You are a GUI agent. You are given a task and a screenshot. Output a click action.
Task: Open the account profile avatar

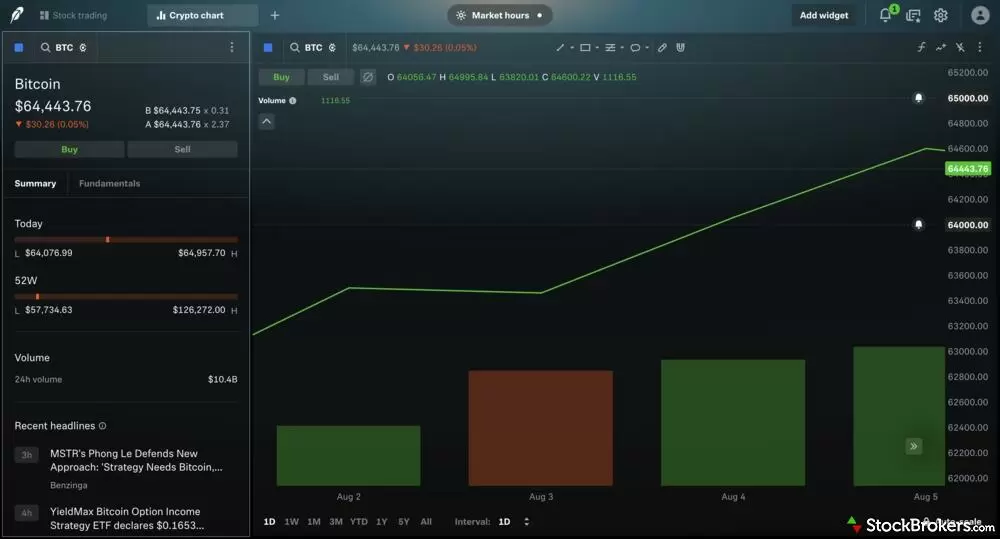tap(980, 15)
